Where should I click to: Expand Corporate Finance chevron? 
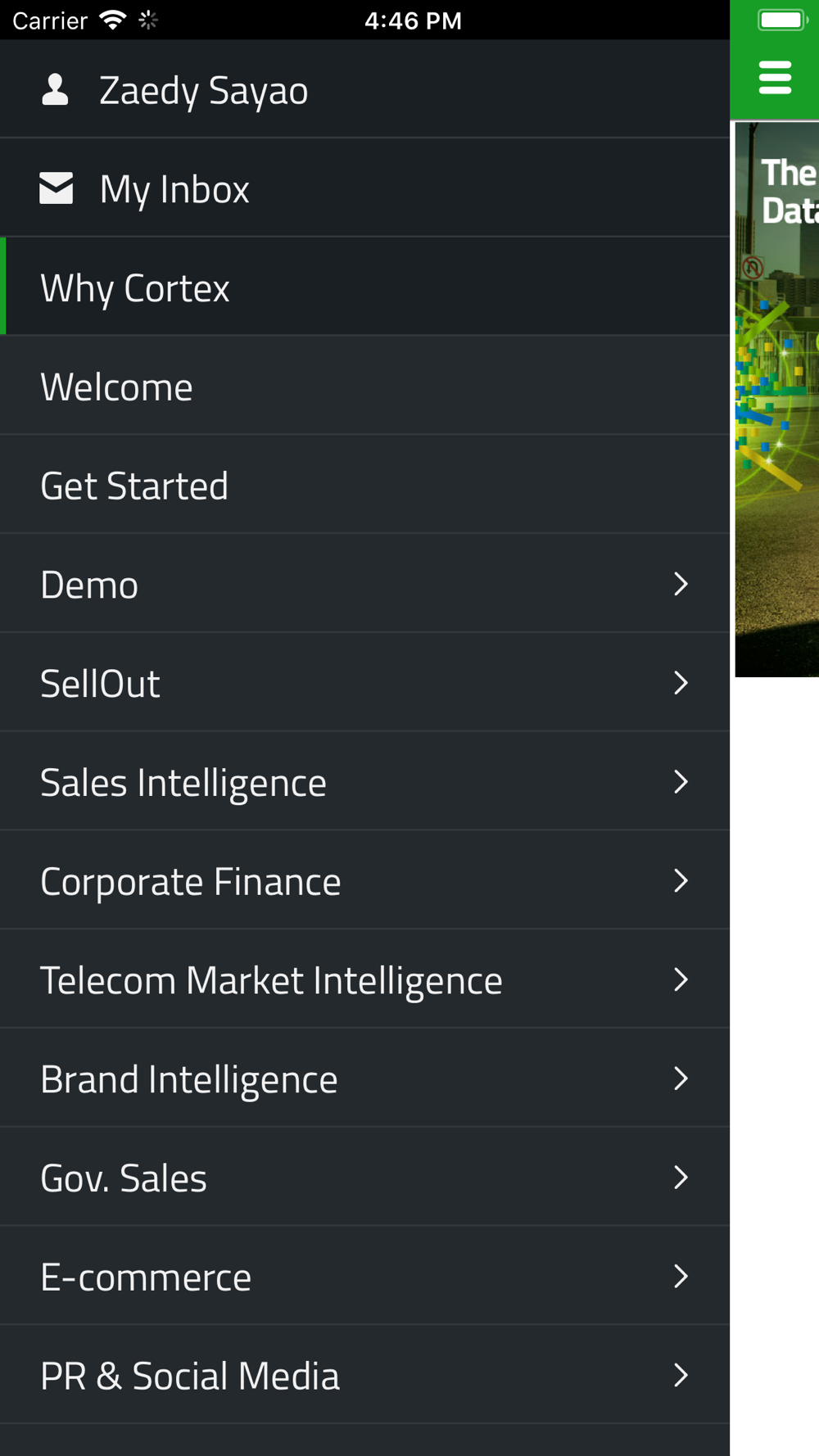[x=680, y=881]
